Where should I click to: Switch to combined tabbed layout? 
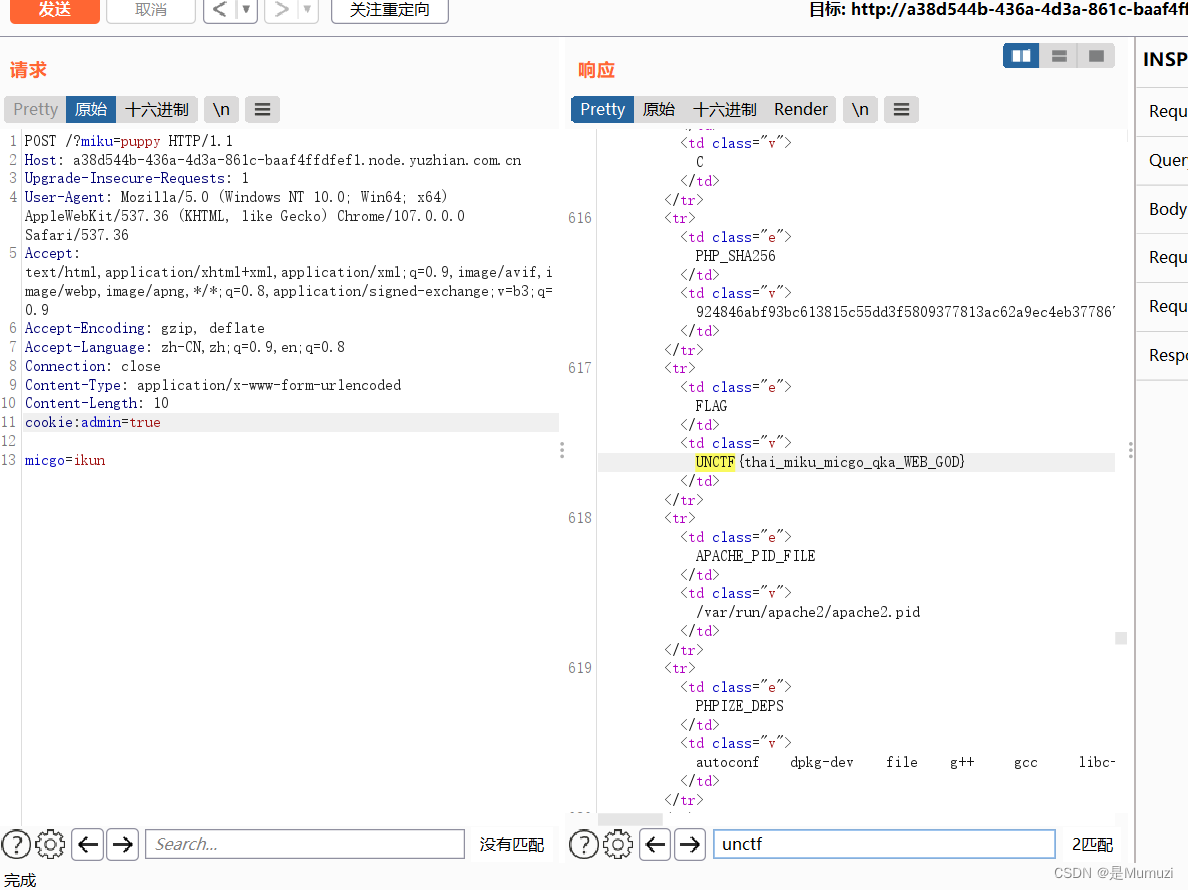1096,56
